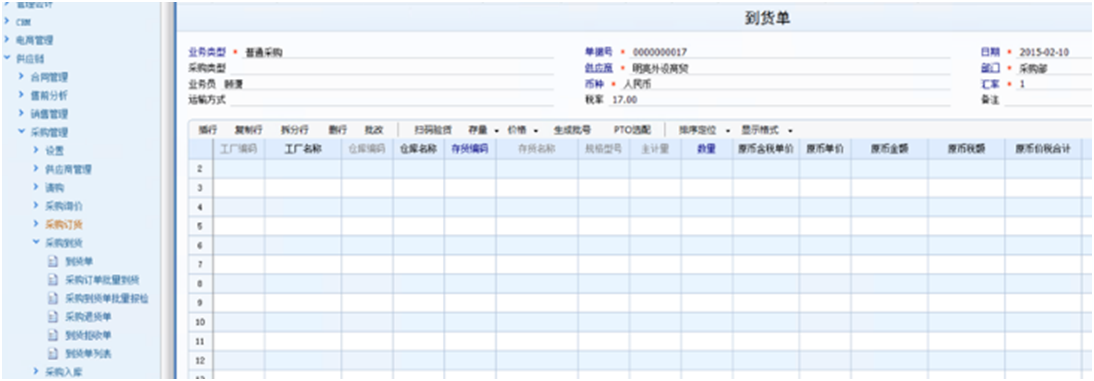Select row 12 via its row number
Image resolution: width=1094 pixels, height=381 pixels.
tap(200, 361)
